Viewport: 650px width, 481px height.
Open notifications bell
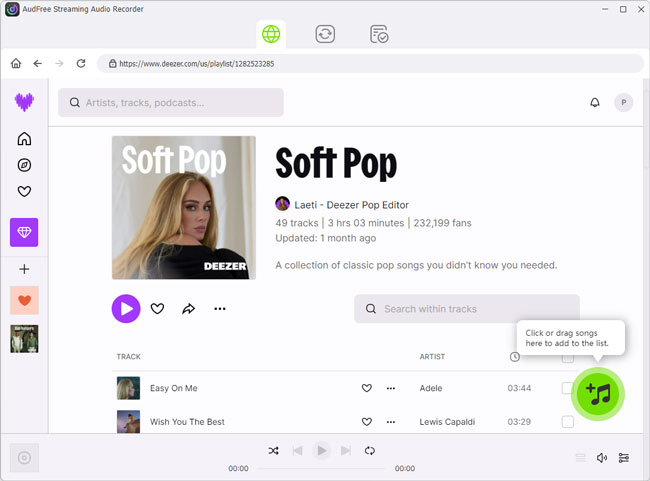pyautogui.click(x=595, y=102)
